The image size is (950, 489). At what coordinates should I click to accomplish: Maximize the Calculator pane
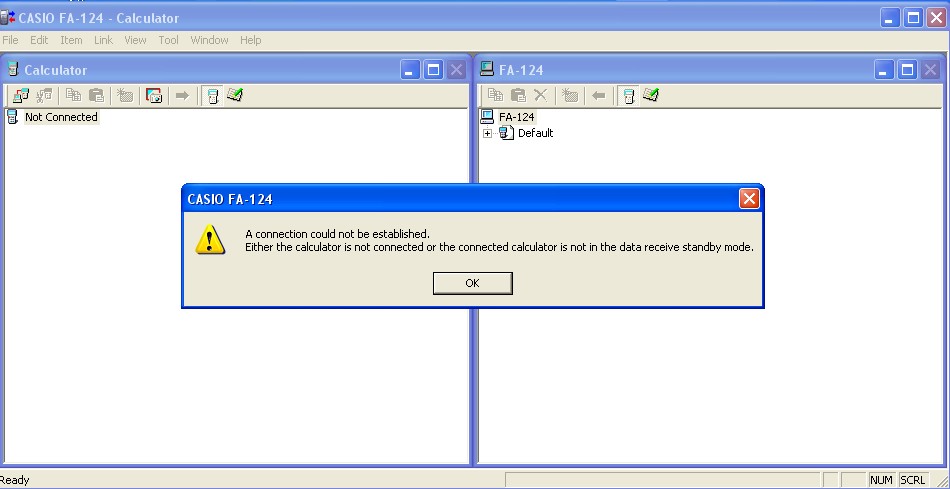[433, 70]
